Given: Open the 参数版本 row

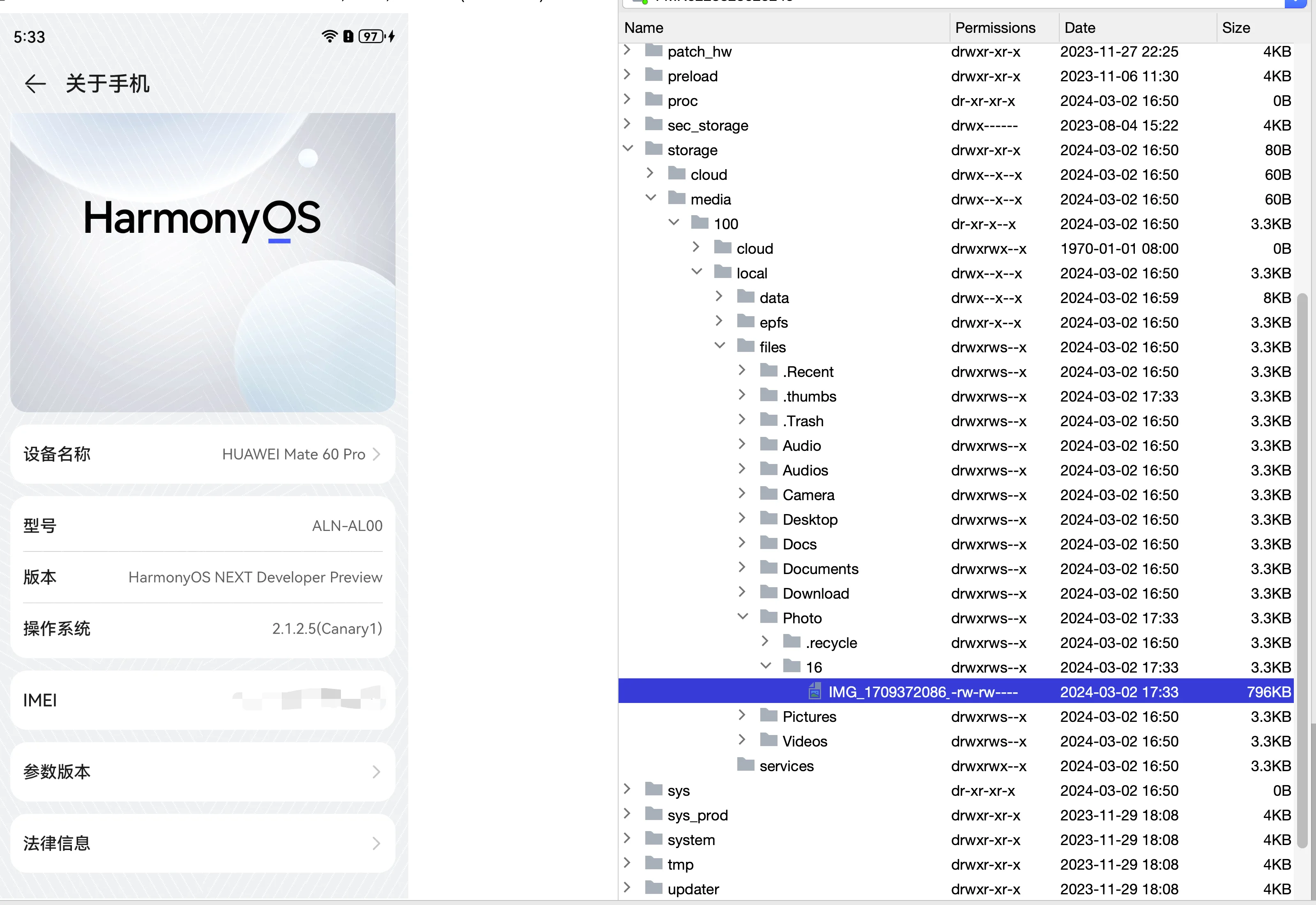Looking at the screenshot, I should [x=202, y=772].
